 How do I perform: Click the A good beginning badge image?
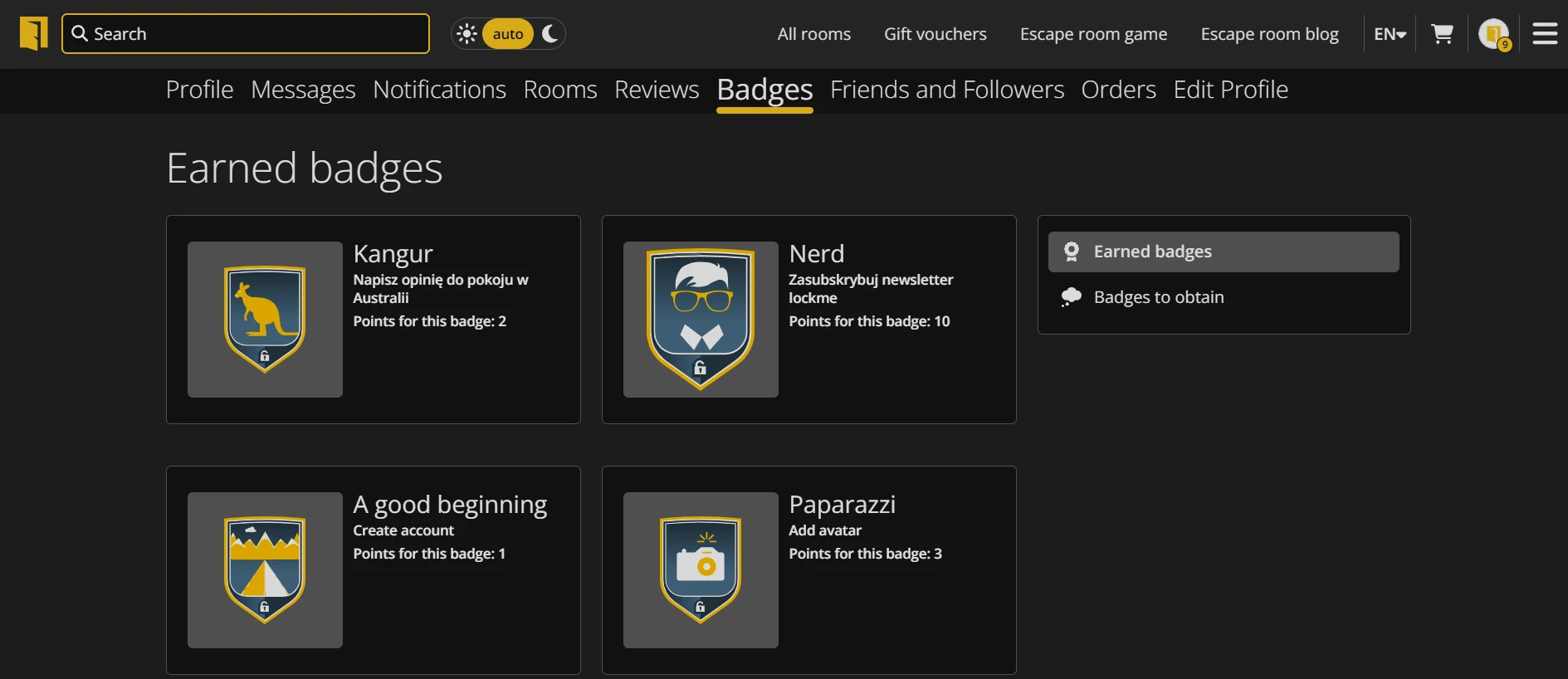pos(265,570)
